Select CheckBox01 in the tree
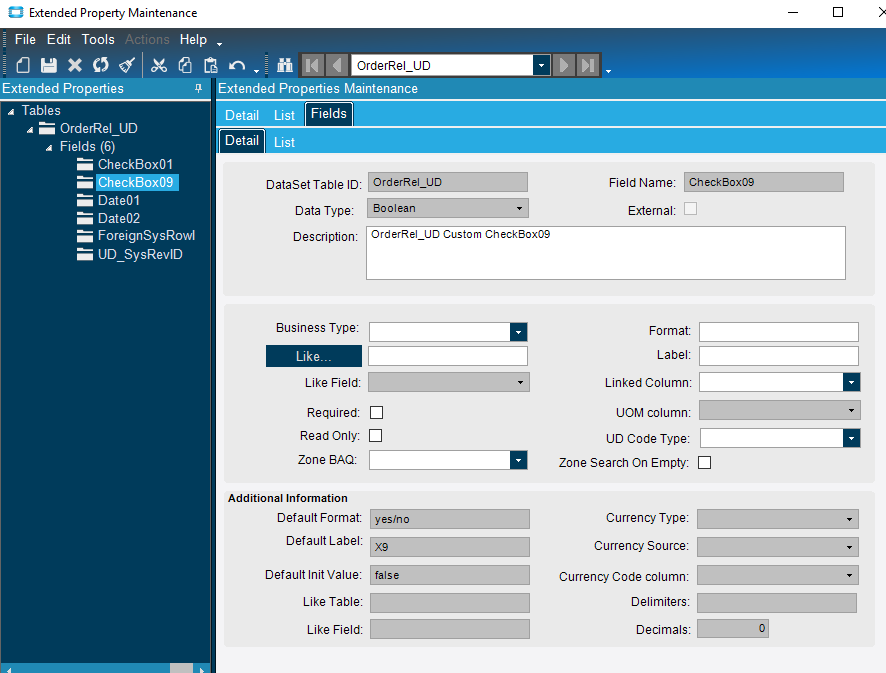 [135, 164]
